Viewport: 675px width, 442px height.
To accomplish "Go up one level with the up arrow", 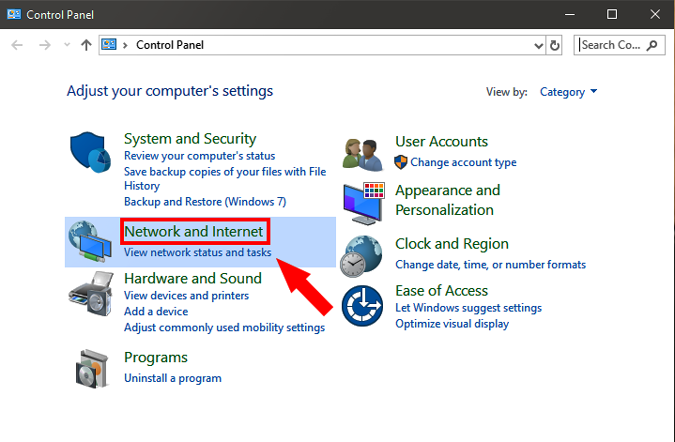I will 86,45.
